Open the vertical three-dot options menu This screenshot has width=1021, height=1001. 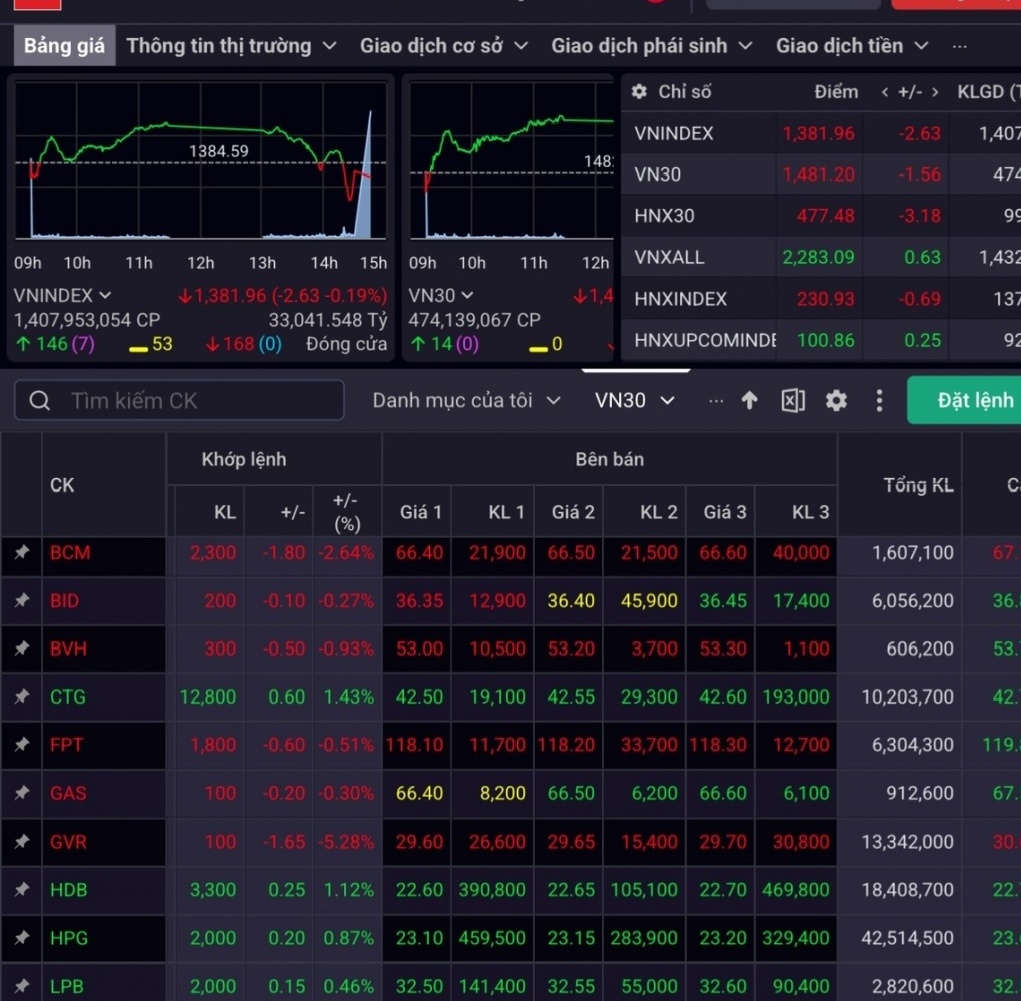[x=879, y=401]
